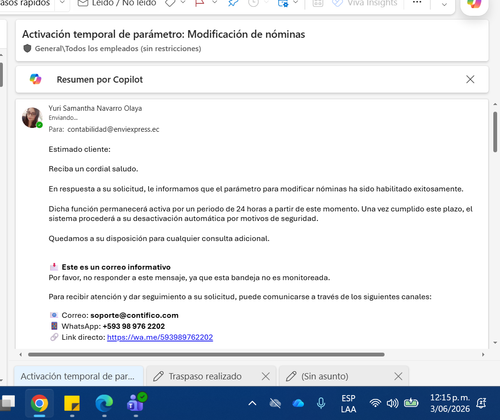Open the Wi-Fi network tray icon
The width and height of the screenshot is (500, 420).
tap(375, 403)
